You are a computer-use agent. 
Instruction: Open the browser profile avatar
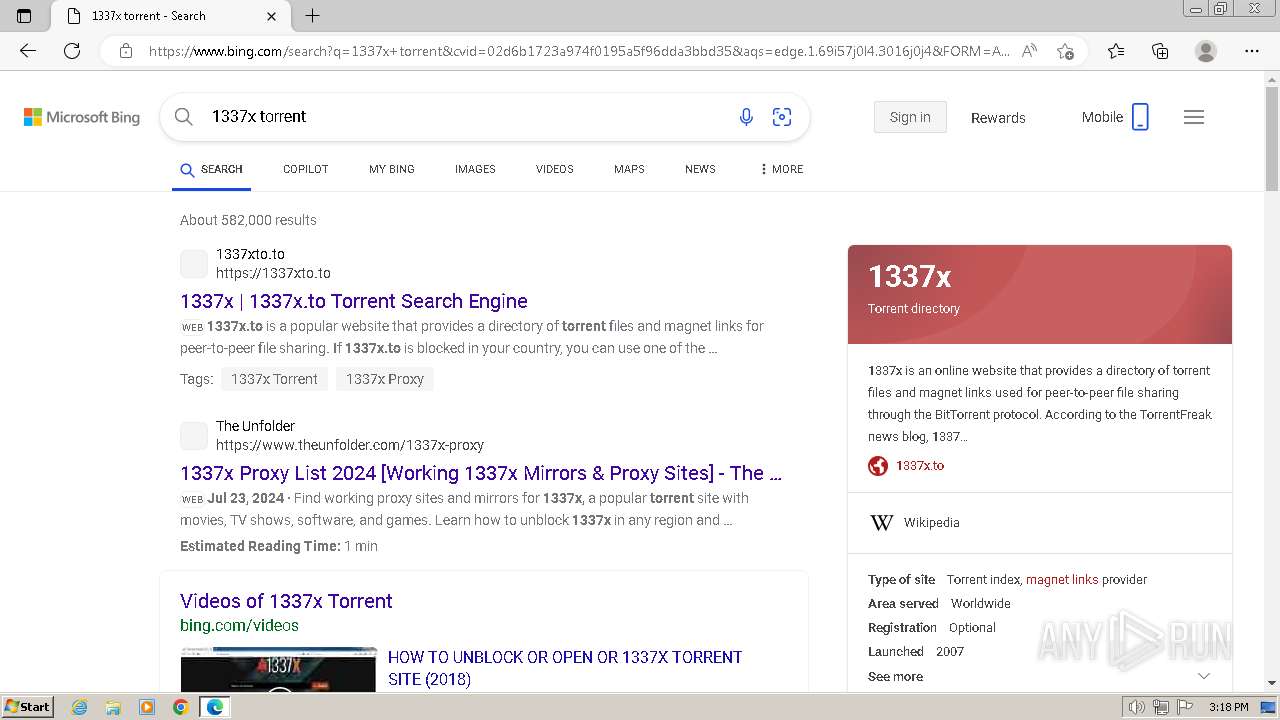[1206, 51]
